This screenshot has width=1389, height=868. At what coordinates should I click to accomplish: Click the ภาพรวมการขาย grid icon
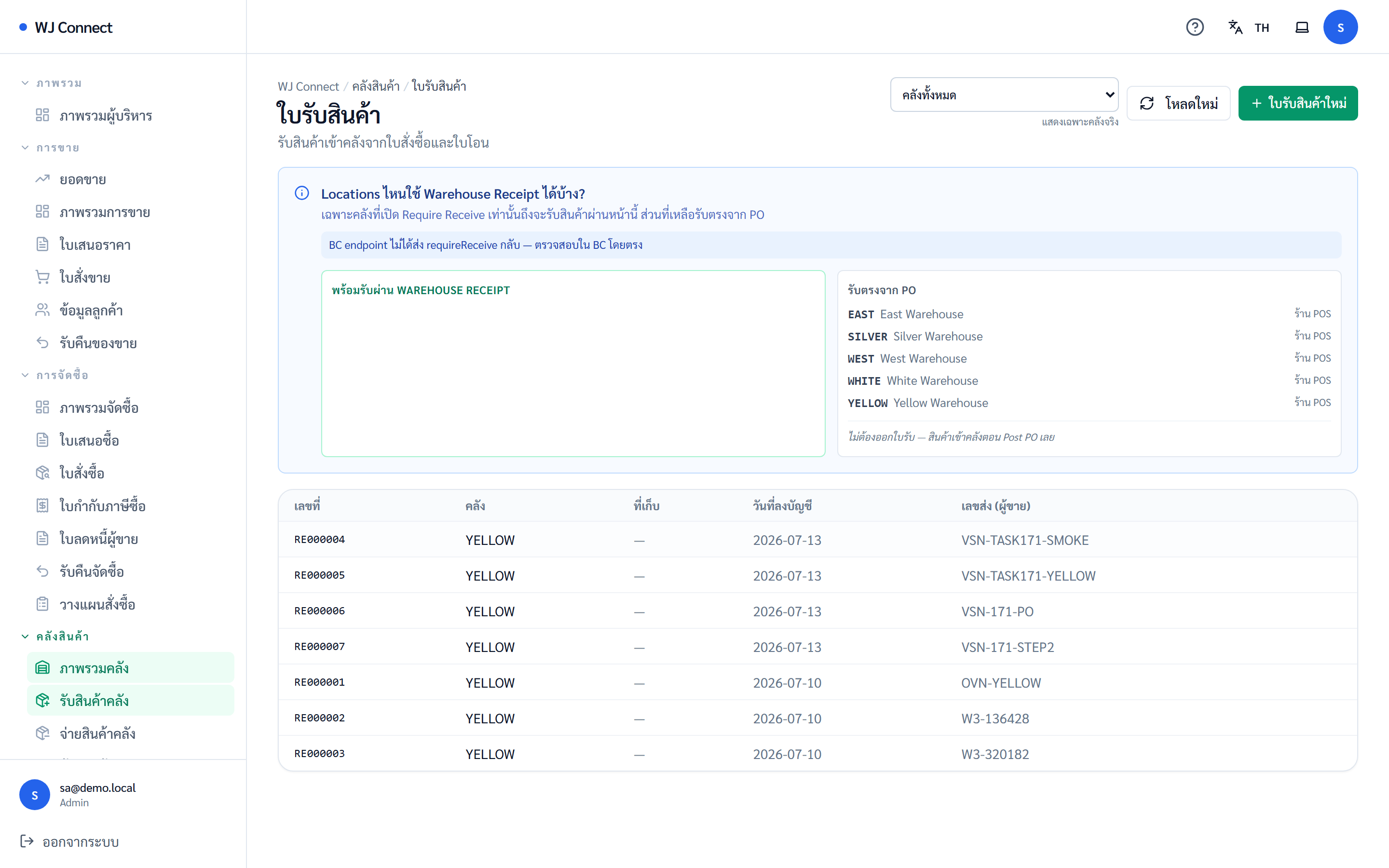coord(42,212)
